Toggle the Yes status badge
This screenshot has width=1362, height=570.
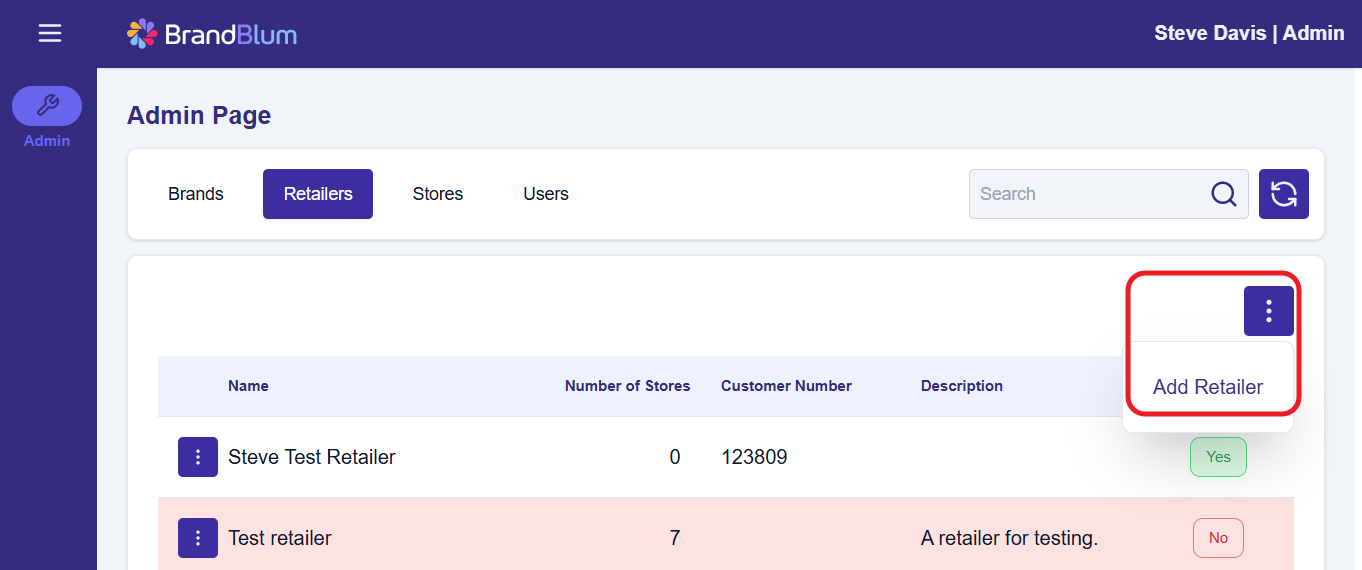[x=1218, y=457]
